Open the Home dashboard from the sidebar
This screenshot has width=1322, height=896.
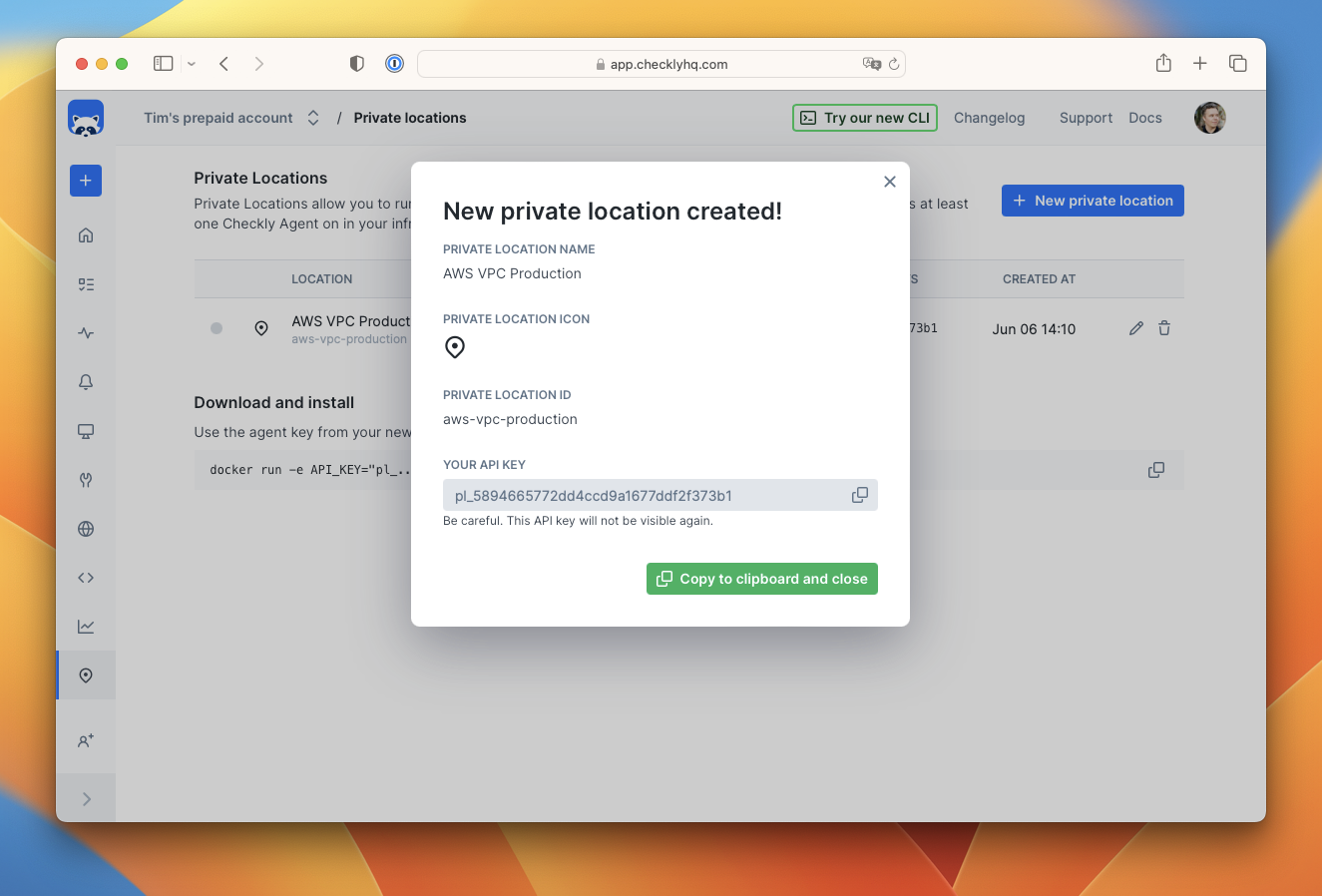point(86,234)
